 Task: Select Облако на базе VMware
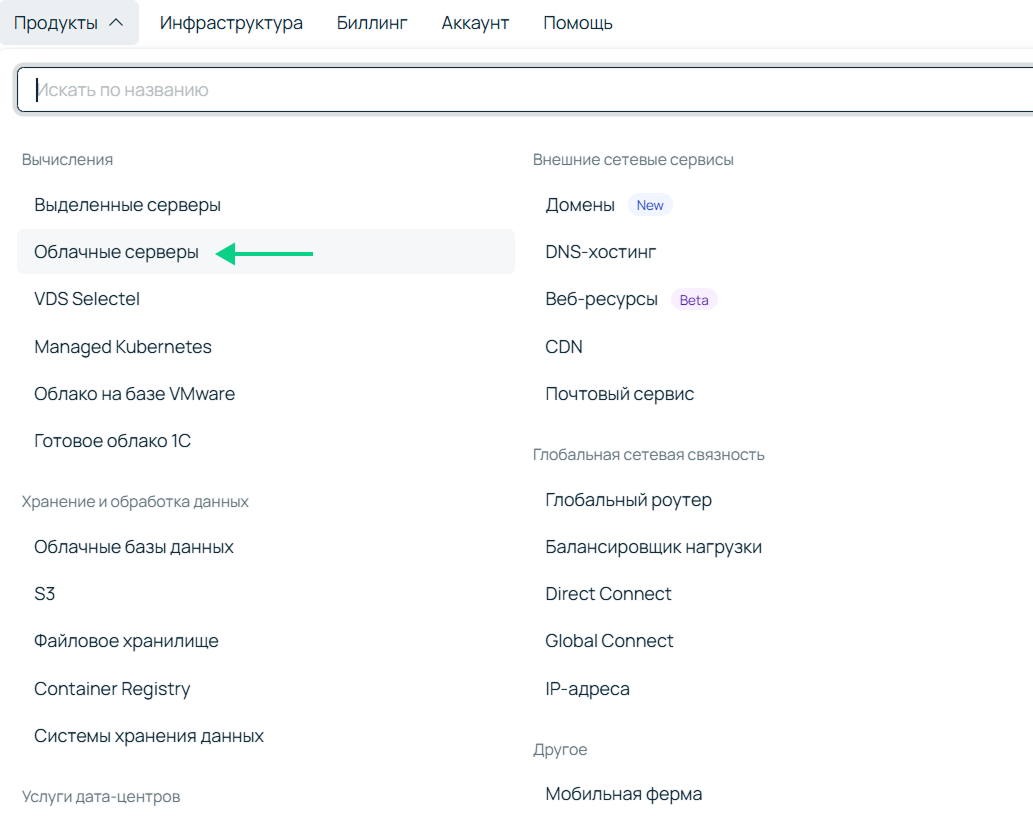coord(135,393)
